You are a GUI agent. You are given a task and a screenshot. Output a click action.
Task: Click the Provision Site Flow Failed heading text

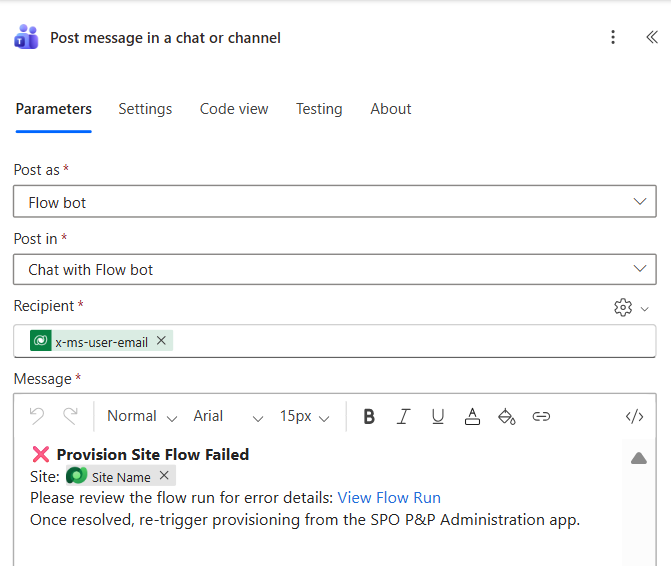tap(153, 454)
